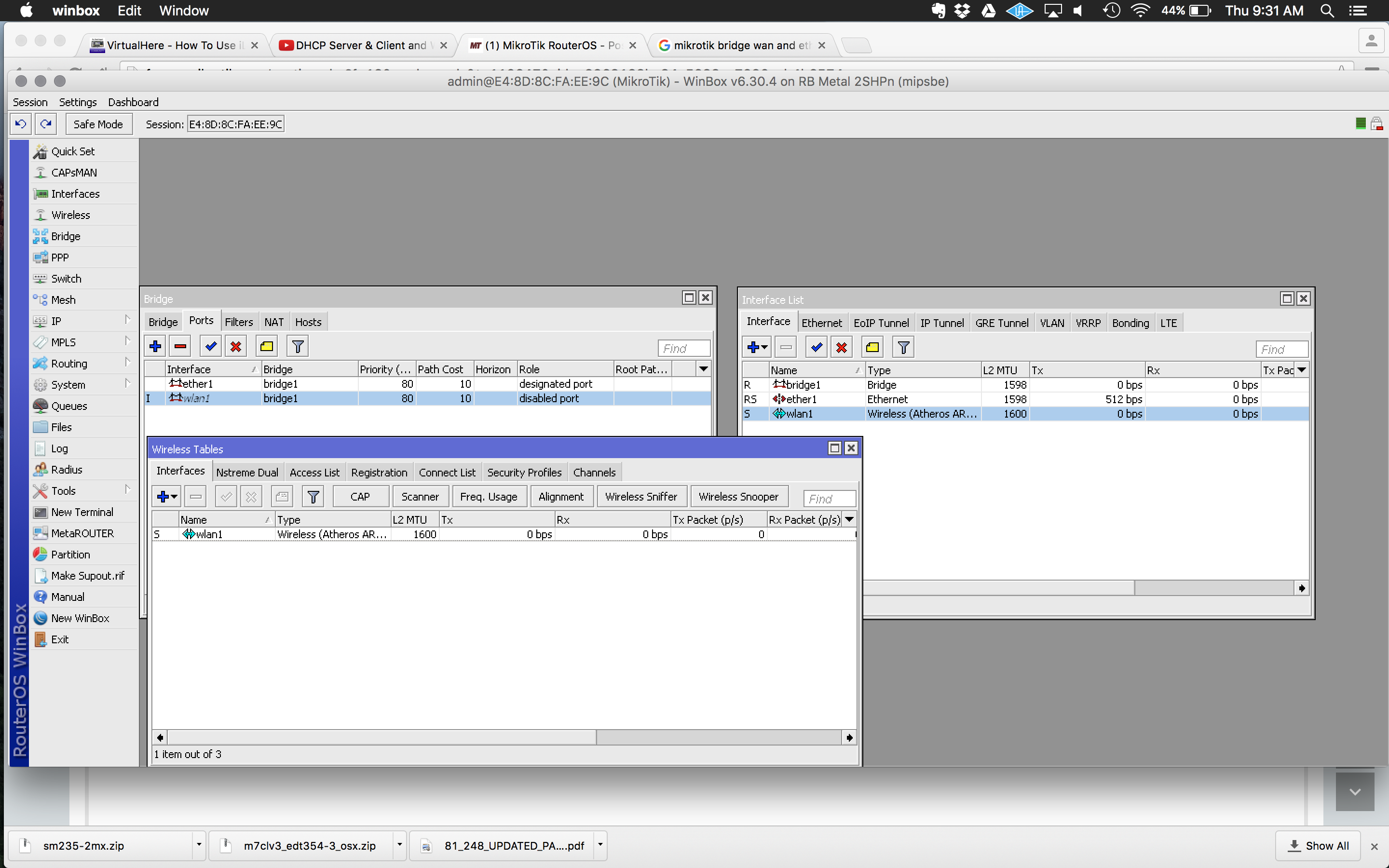Click red X disable in Interface List
The image size is (1389, 868).
(842, 347)
